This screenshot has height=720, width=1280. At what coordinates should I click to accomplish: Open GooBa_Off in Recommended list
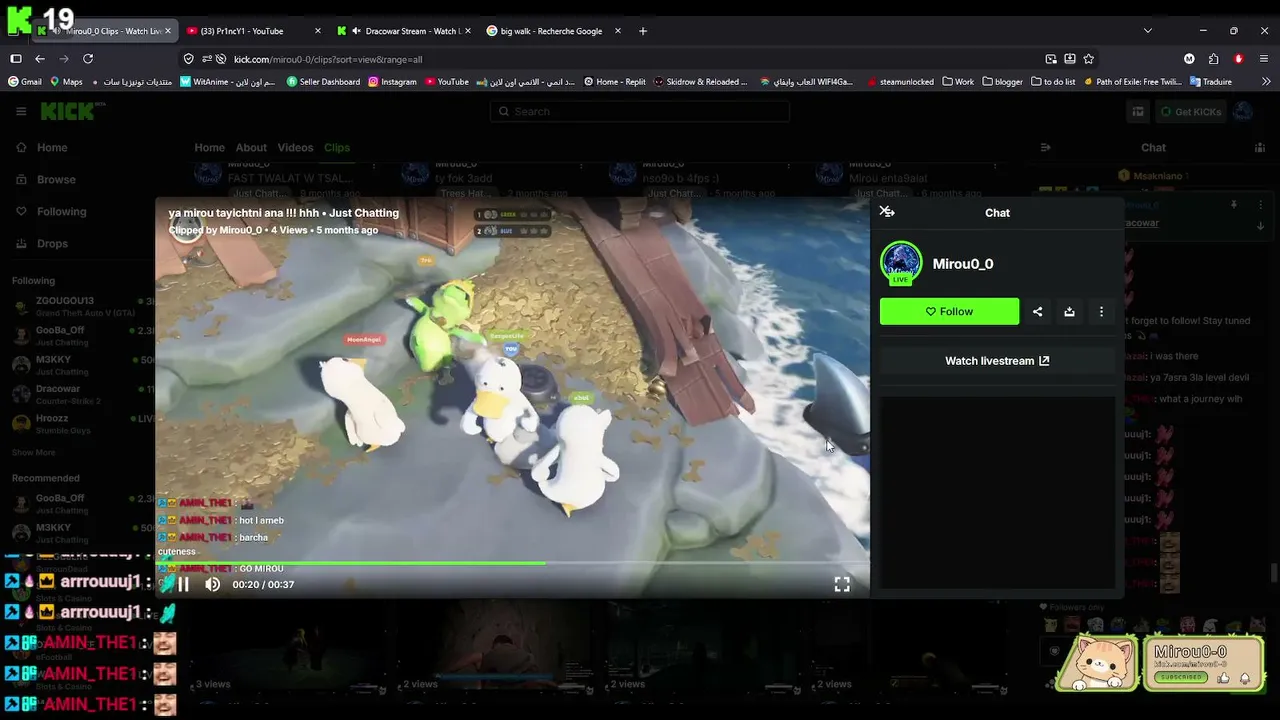[82, 503]
